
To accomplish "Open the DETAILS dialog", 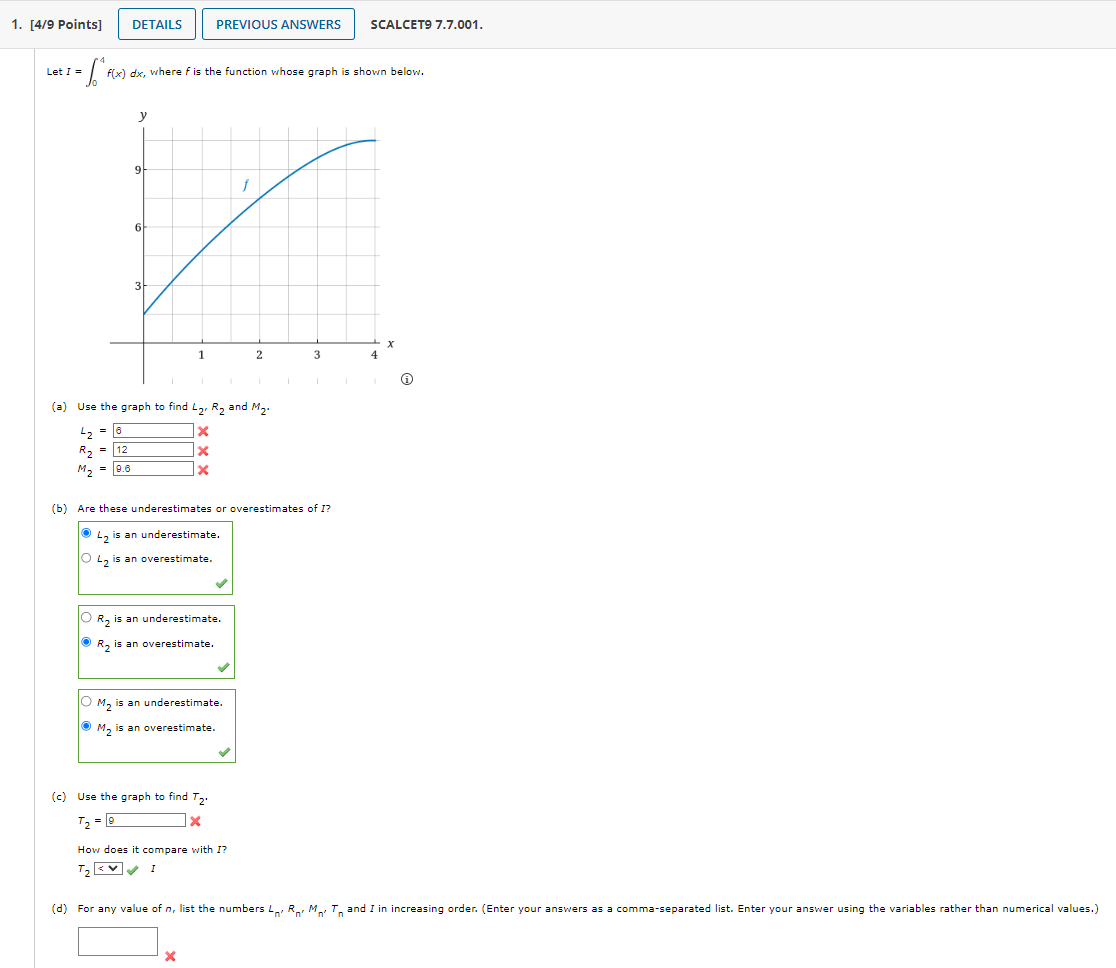I will point(156,23).
